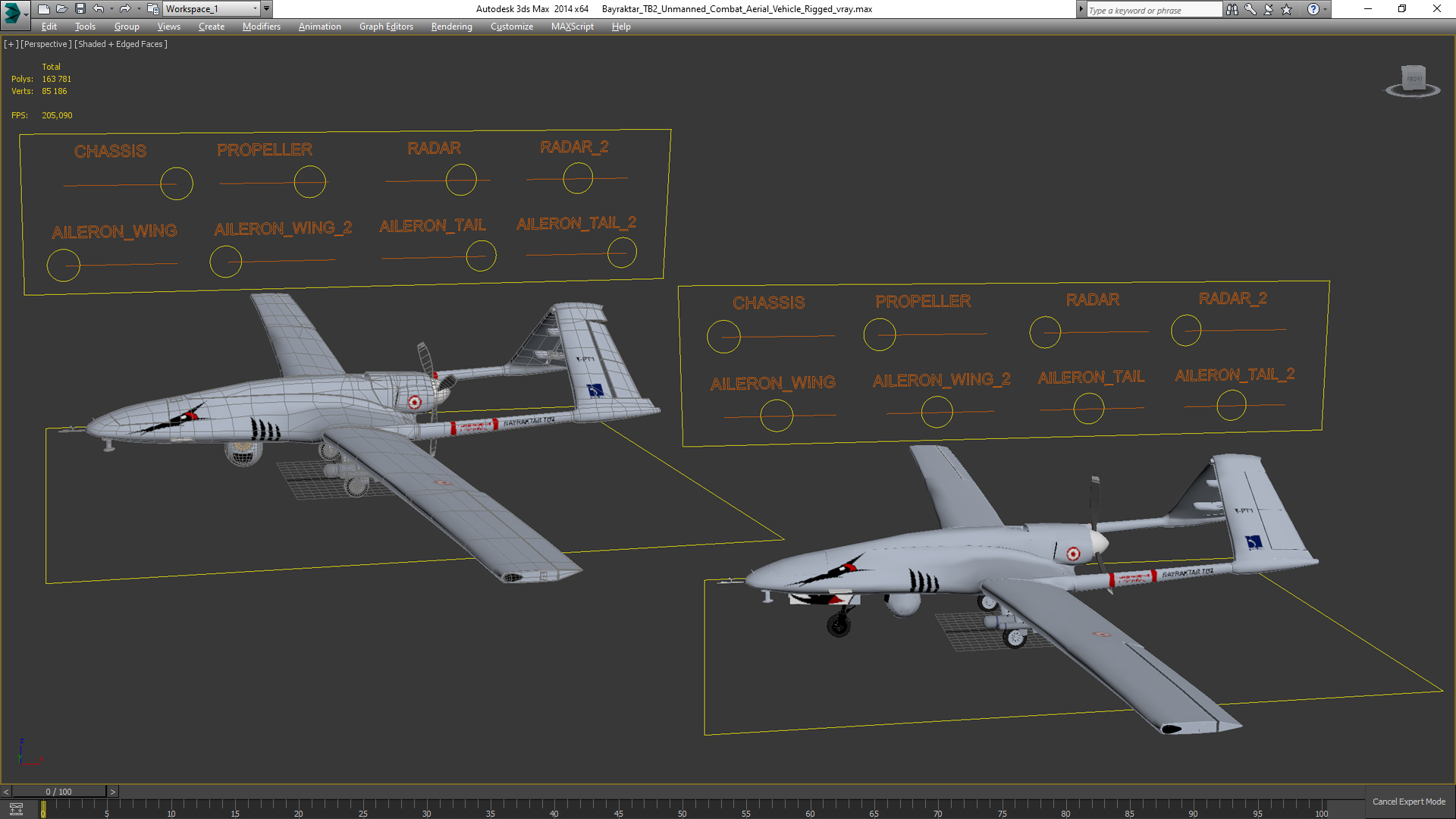This screenshot has height=819, width=1456.
Task: Click the keyword or phrase search field
Action: point(1154,10)
